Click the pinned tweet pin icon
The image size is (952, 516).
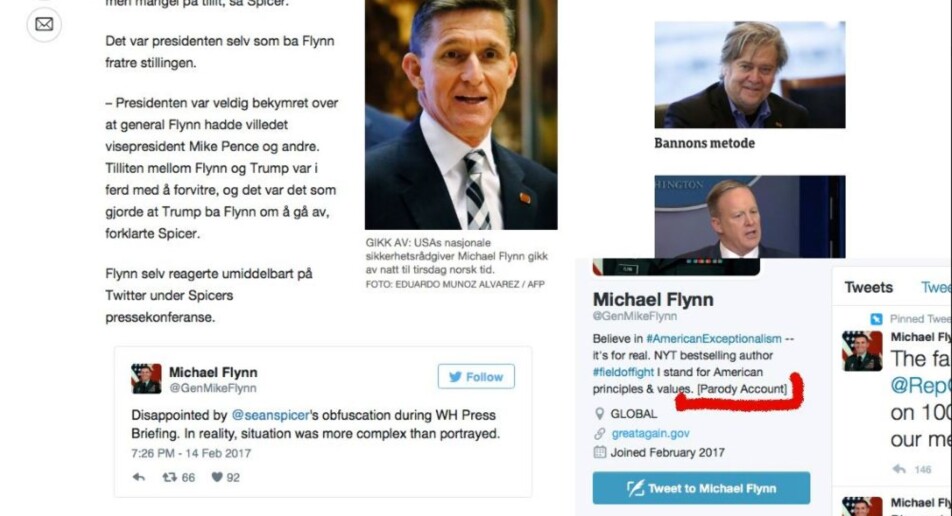point(876,319)
